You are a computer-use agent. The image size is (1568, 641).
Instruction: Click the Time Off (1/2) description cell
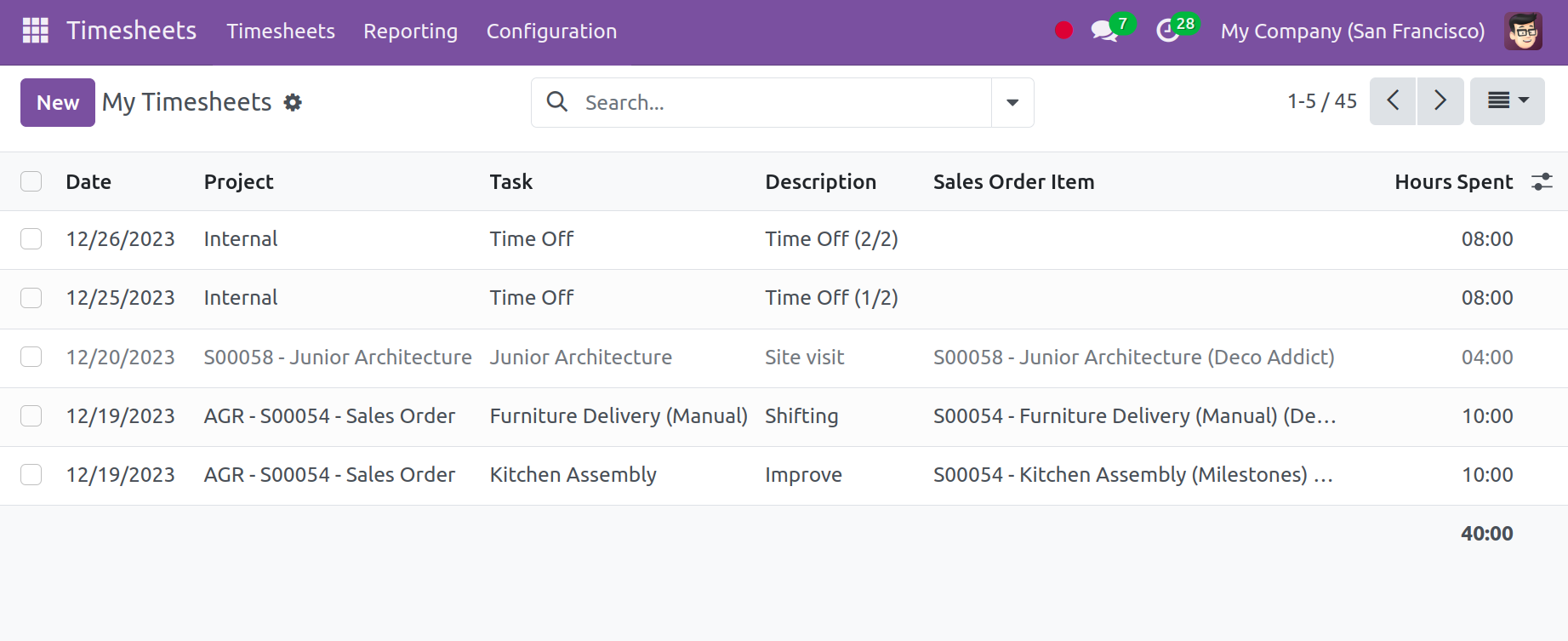pos(832,298)
